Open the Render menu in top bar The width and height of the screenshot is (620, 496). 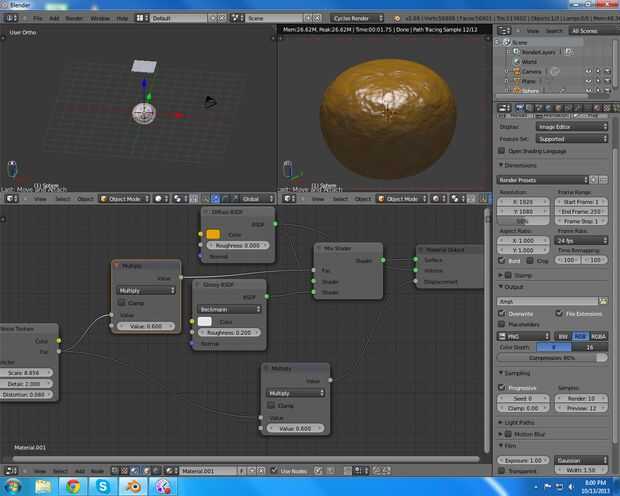[x=75, y=18]
